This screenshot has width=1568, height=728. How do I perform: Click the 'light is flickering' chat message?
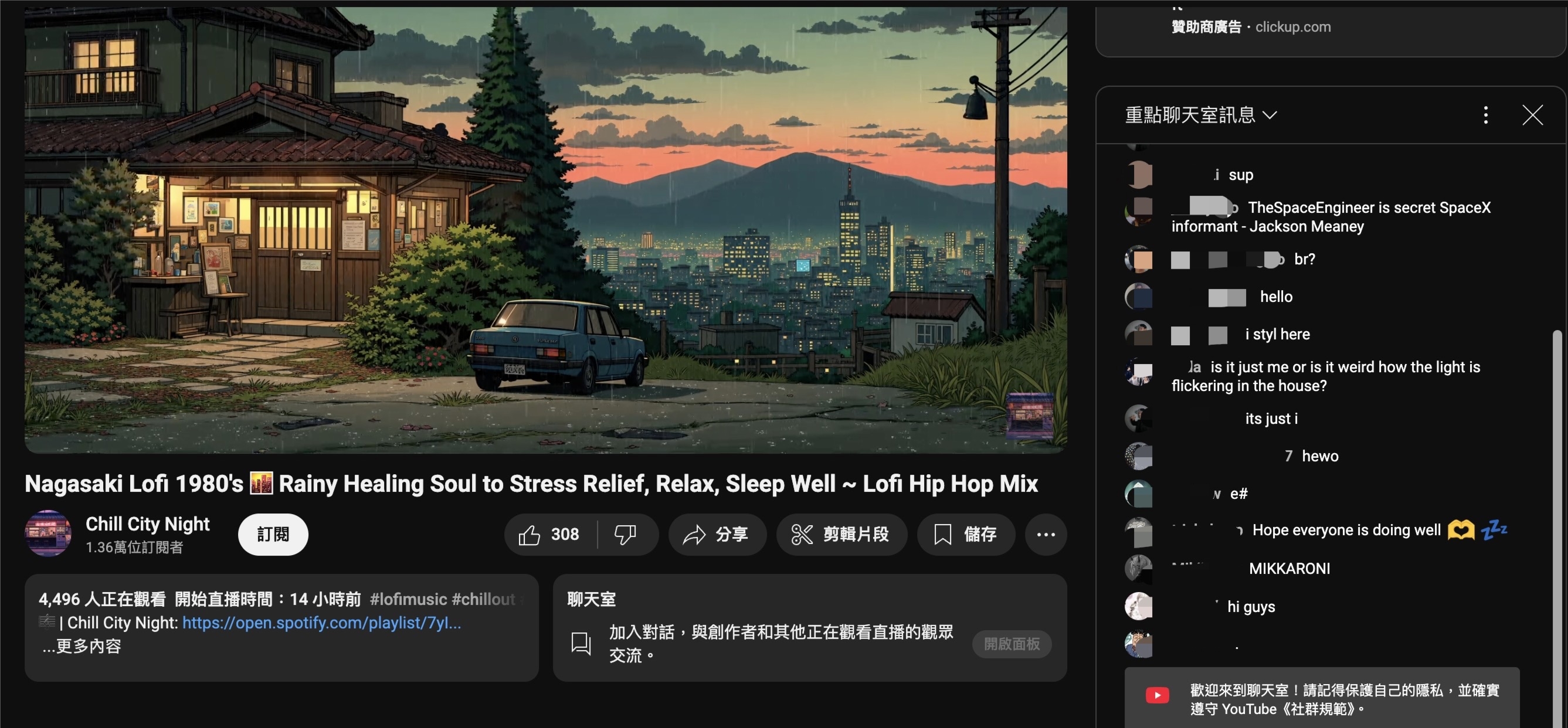(x=1326, y=376)
